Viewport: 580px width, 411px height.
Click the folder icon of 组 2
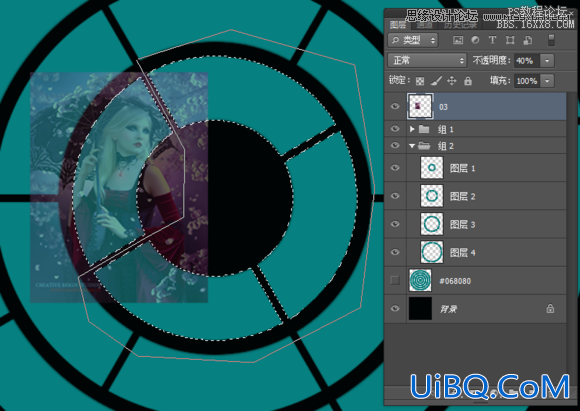point(424,146)
